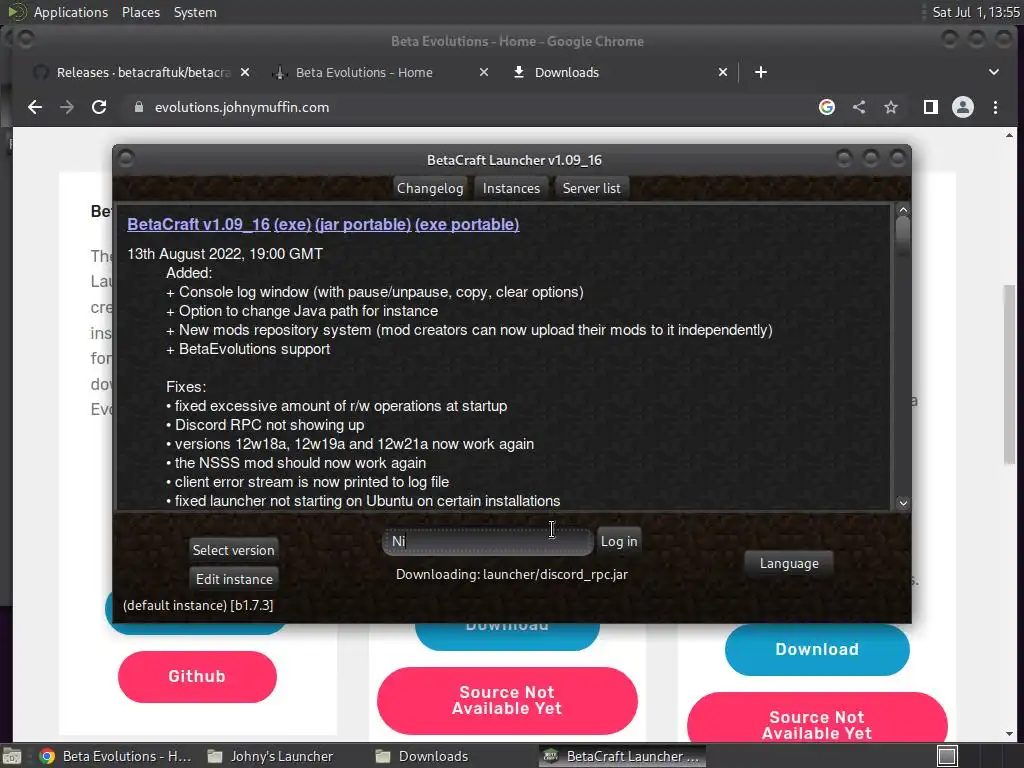The image size is (1024, 768).
Task: Close the Releases betacraftuk tab
Action: (x=245, y=72)
